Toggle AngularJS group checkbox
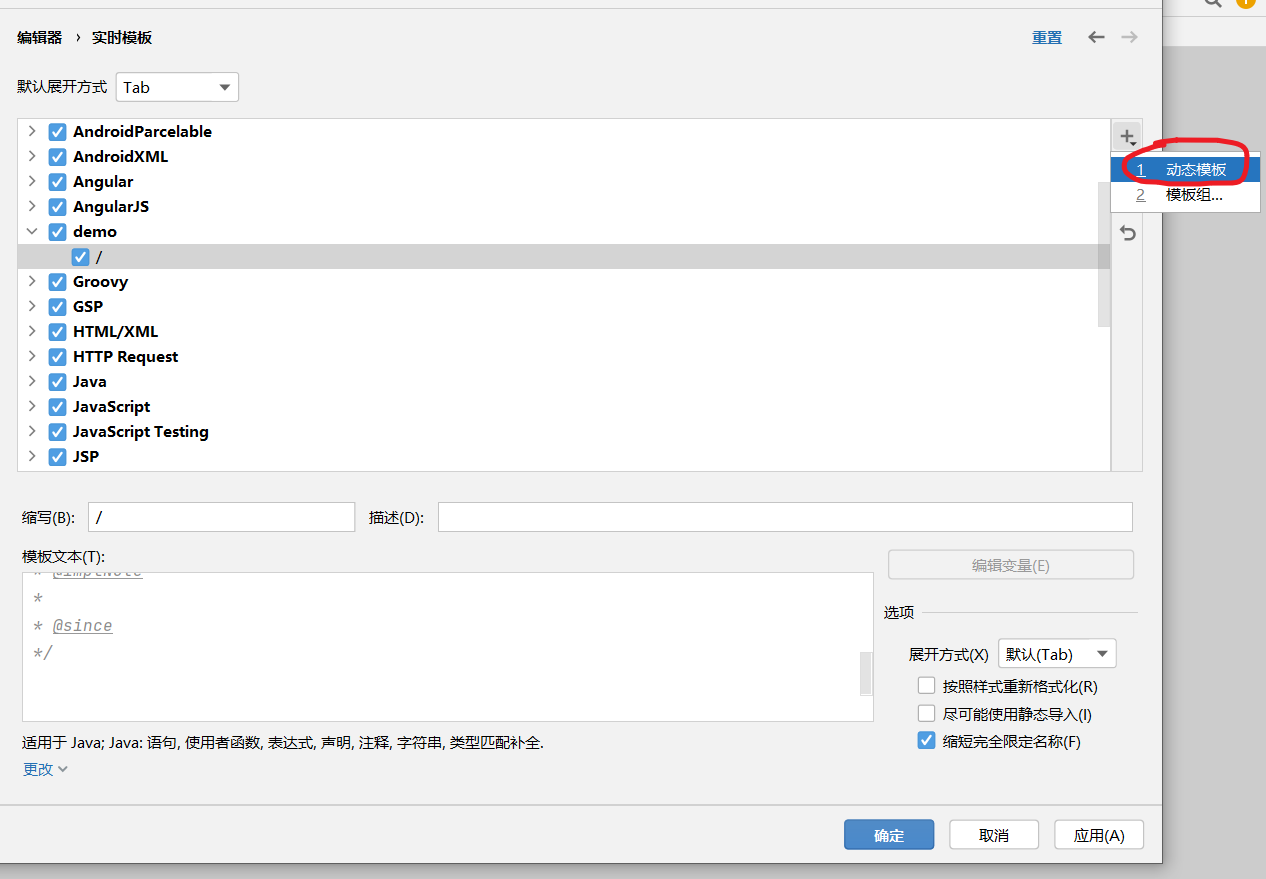Screen dimensions: 1266x879 58,206
